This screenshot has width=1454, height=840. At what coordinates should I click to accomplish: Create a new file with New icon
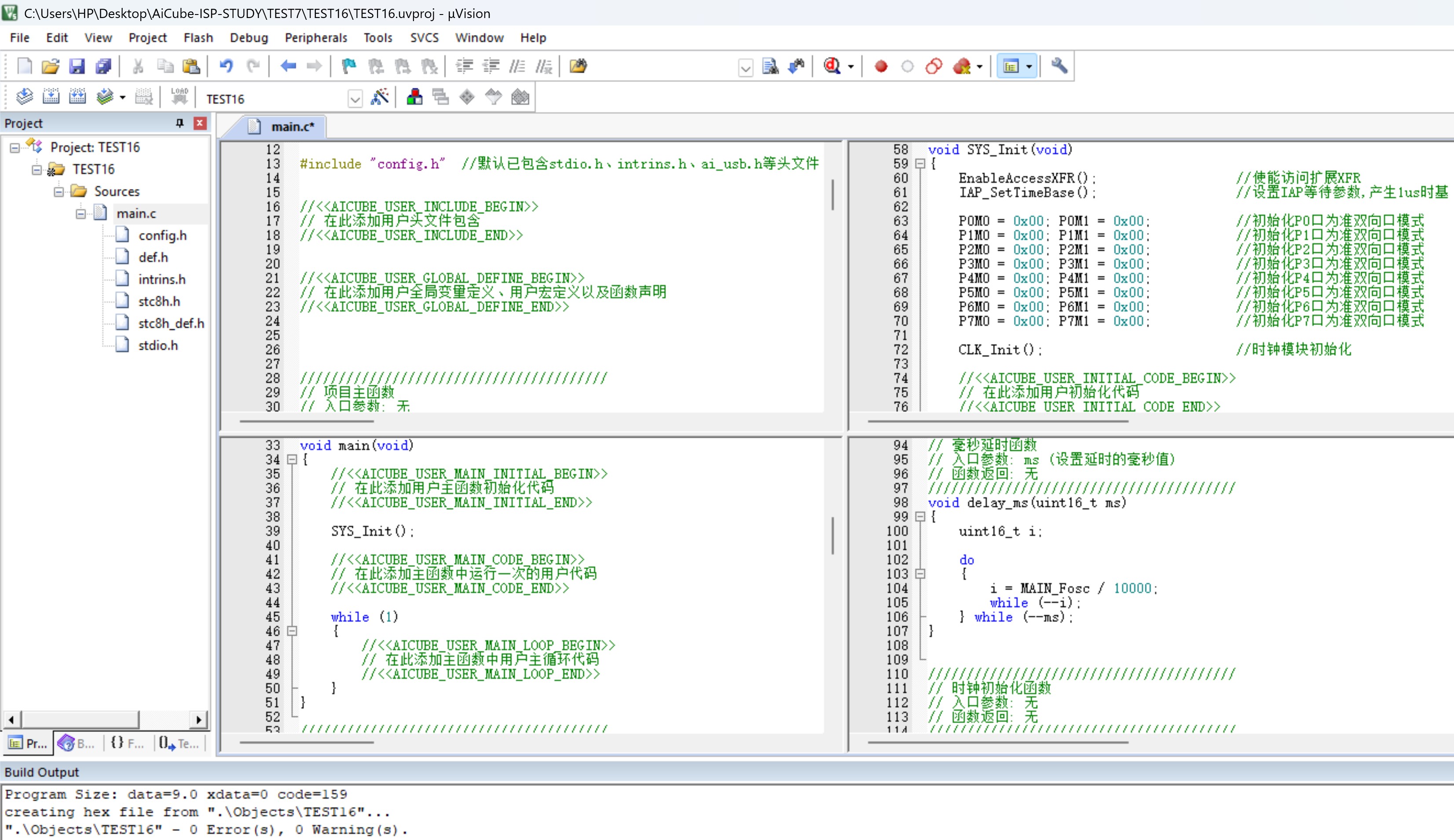[24, 66]
